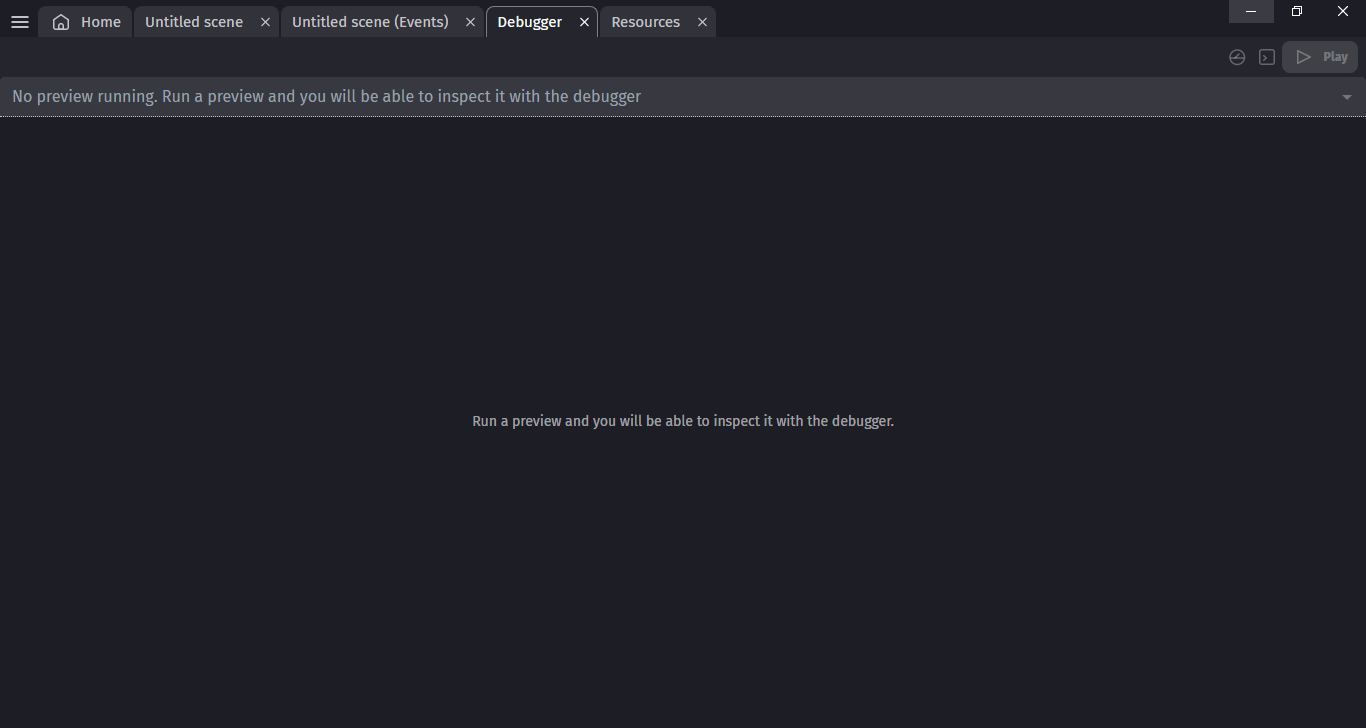Expand the preview selector dropdown arrow
This screenshot has width=1366, height=728.
click(1347, 97)
